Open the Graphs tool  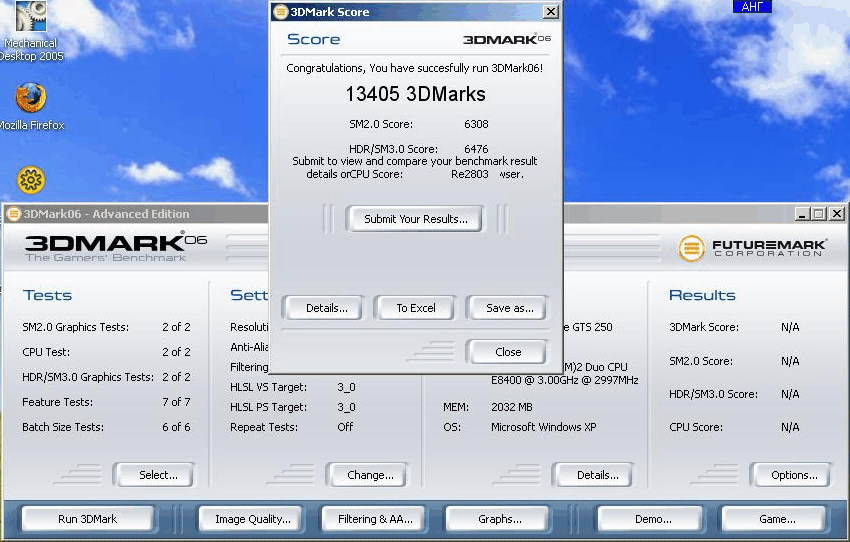coord(499,519)
